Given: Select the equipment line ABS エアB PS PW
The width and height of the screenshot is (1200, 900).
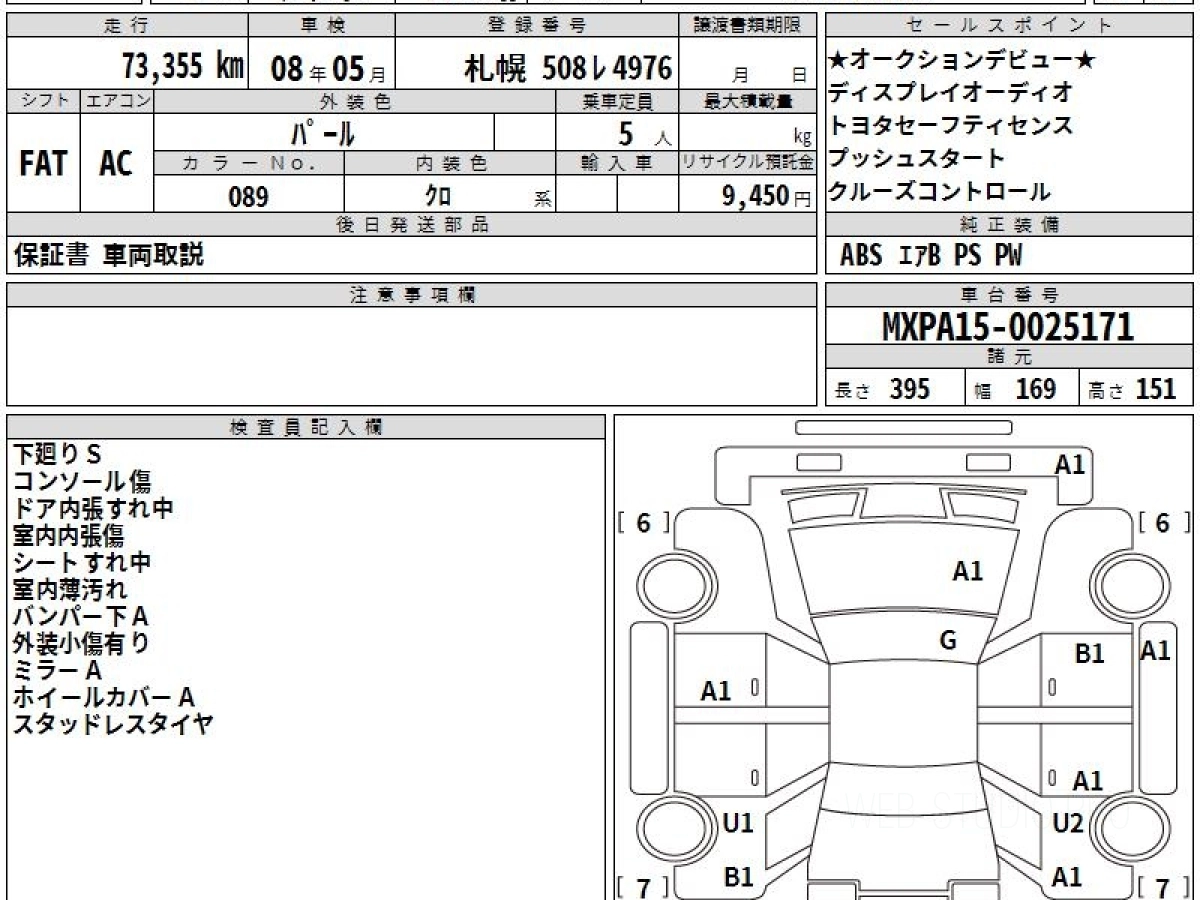Looking at the screenshot, I should 931,256.
